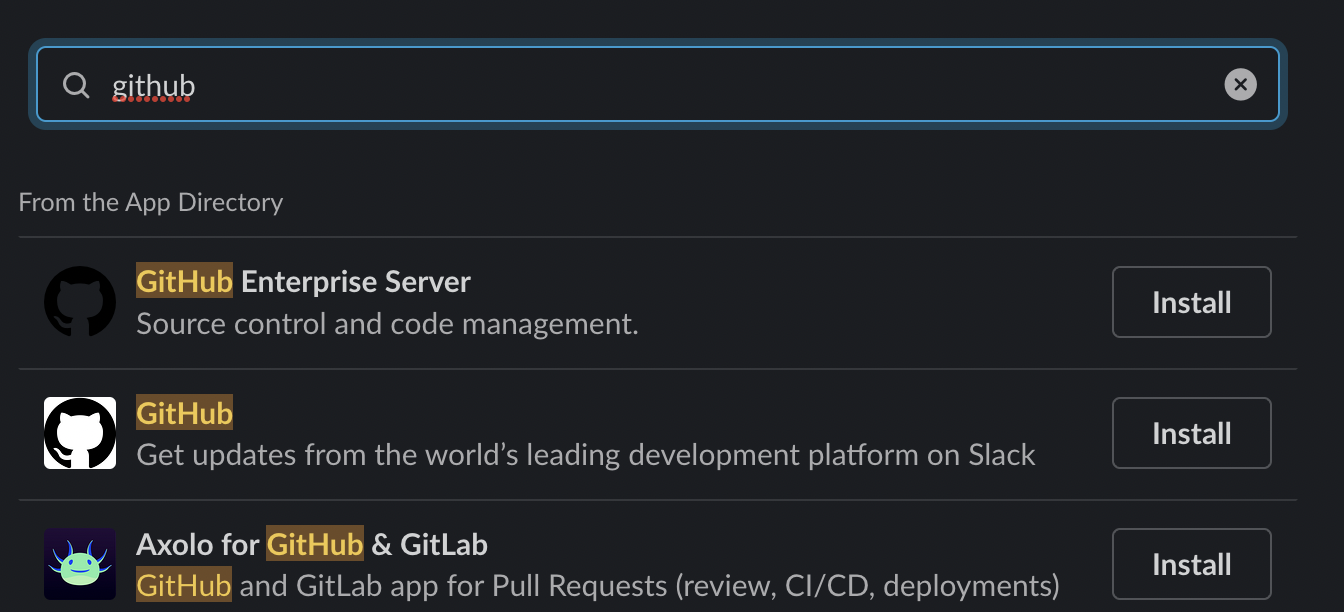The height and width of the screenshot is (612, 1344).
Task: Click the search field containing github
Action: (658, 85)
